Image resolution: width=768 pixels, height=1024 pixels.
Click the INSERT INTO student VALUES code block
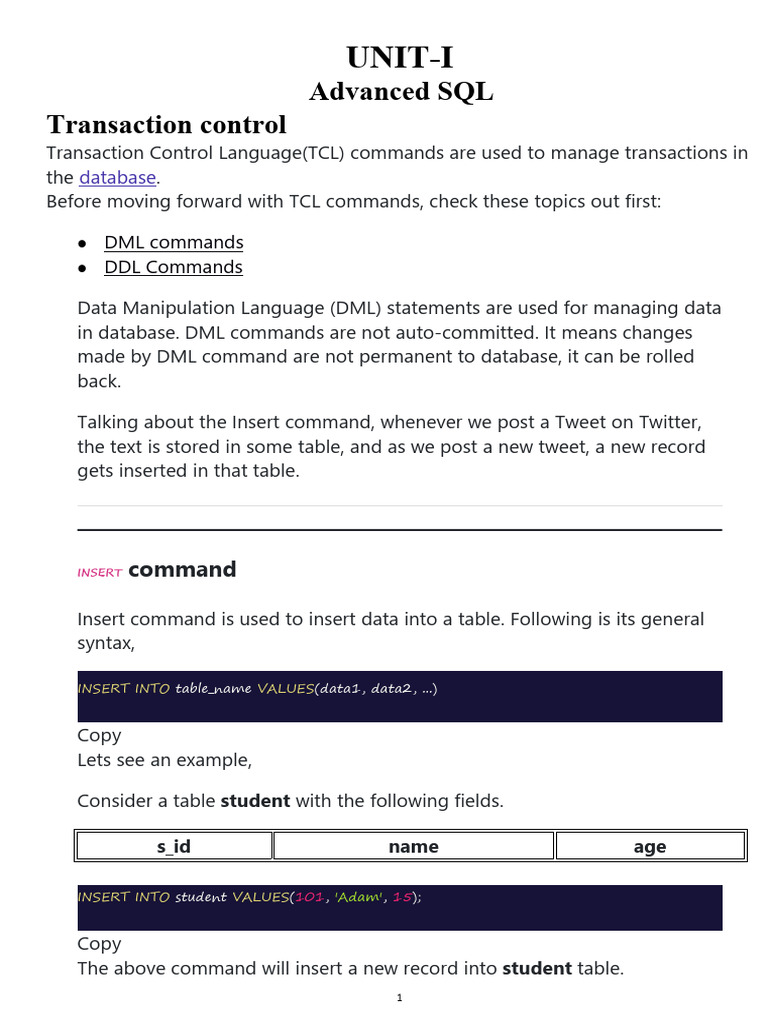(400, 908)
